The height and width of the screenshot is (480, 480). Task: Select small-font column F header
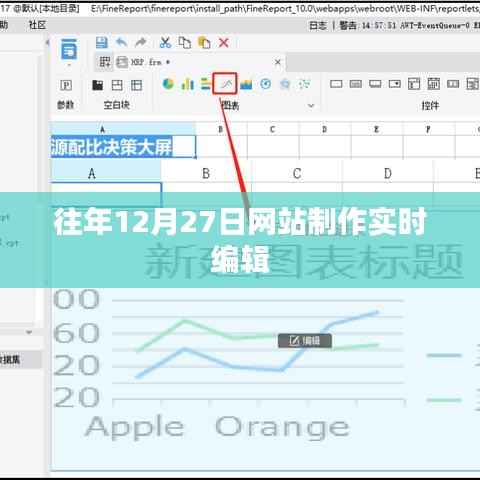(428, 129)
